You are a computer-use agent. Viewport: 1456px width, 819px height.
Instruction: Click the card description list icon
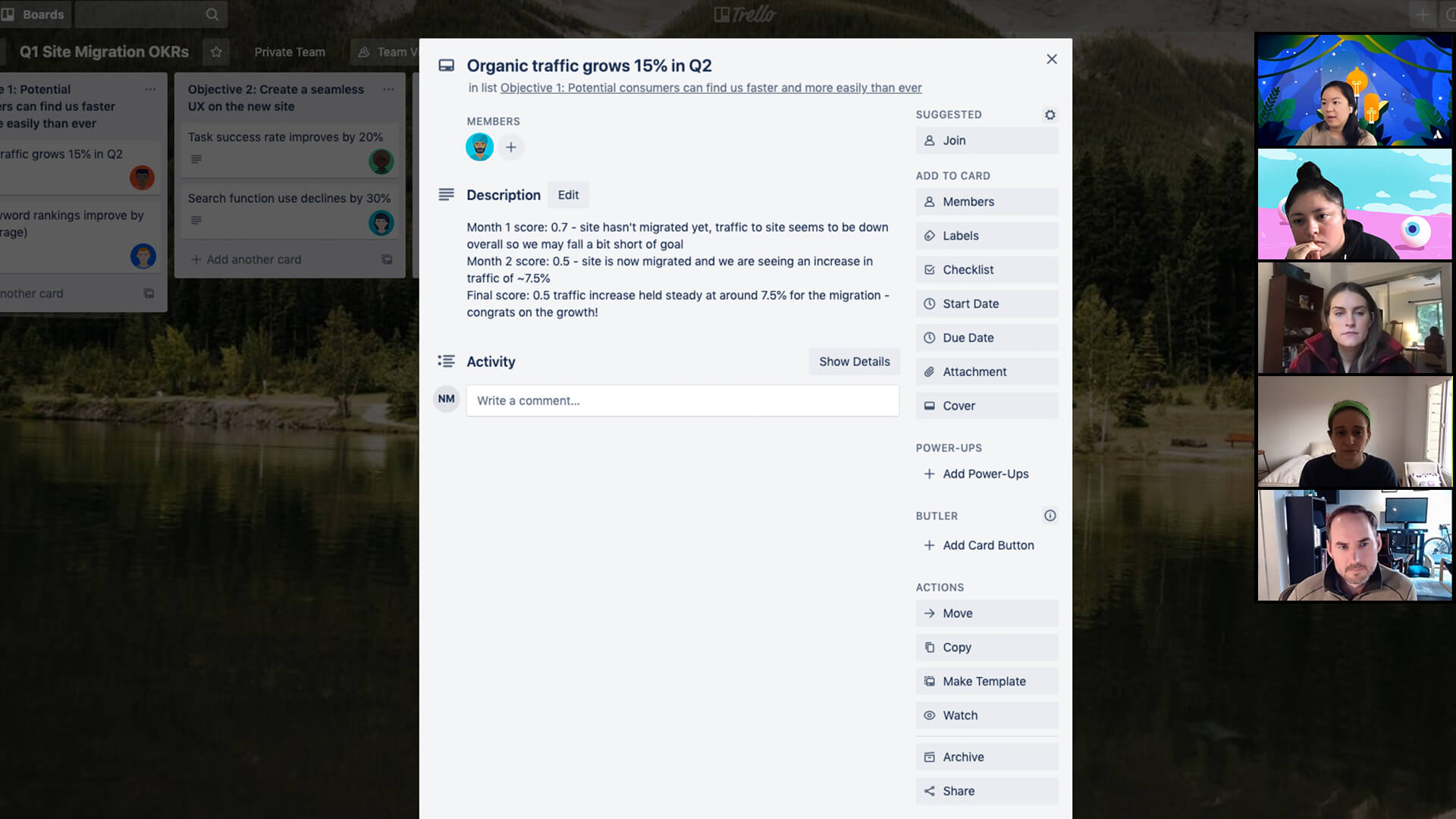point(446,194)
